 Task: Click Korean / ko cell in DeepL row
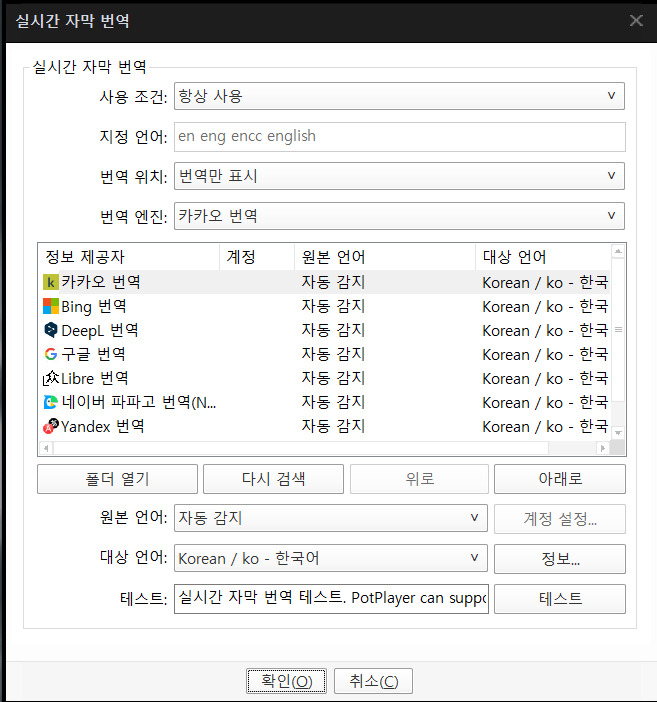click(545, 330)
